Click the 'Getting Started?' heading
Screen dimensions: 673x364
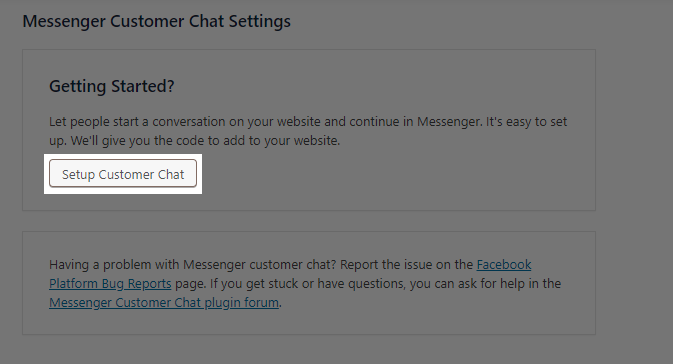coord(112,86)
